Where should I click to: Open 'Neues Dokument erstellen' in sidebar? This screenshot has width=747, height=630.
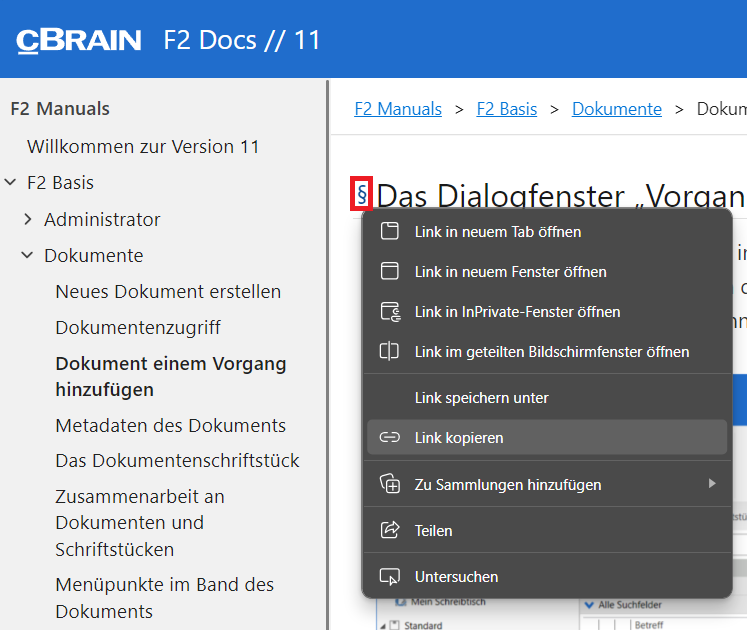[168, 292]
